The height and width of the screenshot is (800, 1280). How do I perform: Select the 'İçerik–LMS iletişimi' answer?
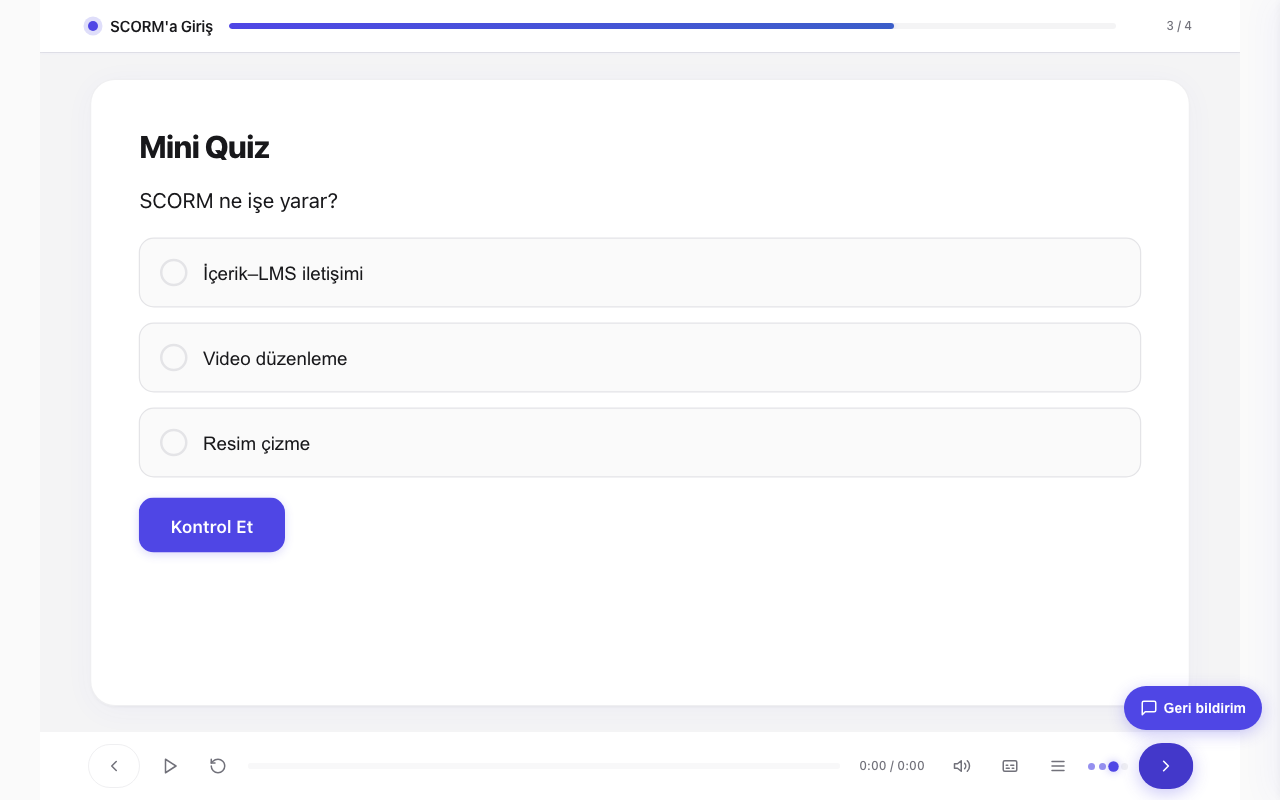click(x=640, y=273)
